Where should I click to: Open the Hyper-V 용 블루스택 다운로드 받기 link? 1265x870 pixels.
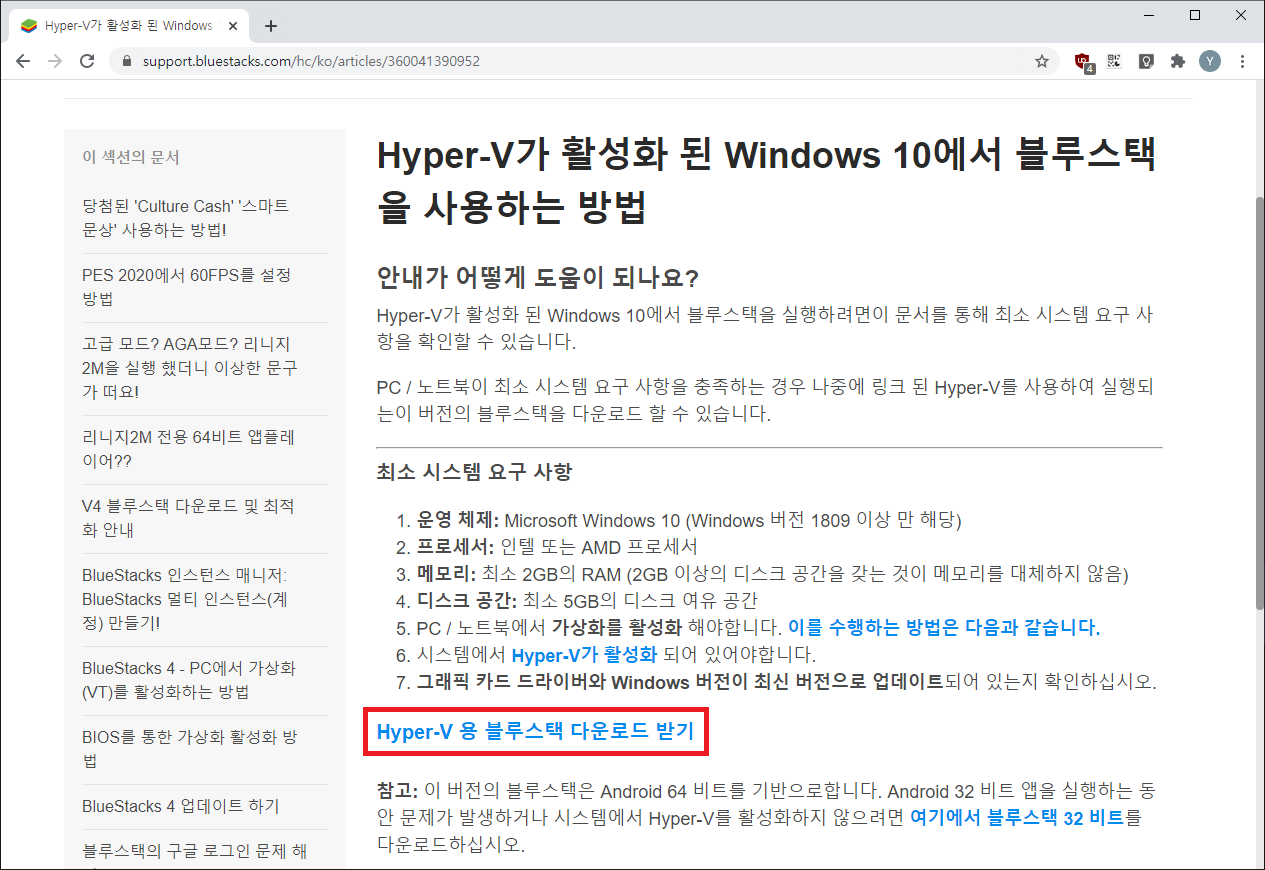(x=535, y=731)
